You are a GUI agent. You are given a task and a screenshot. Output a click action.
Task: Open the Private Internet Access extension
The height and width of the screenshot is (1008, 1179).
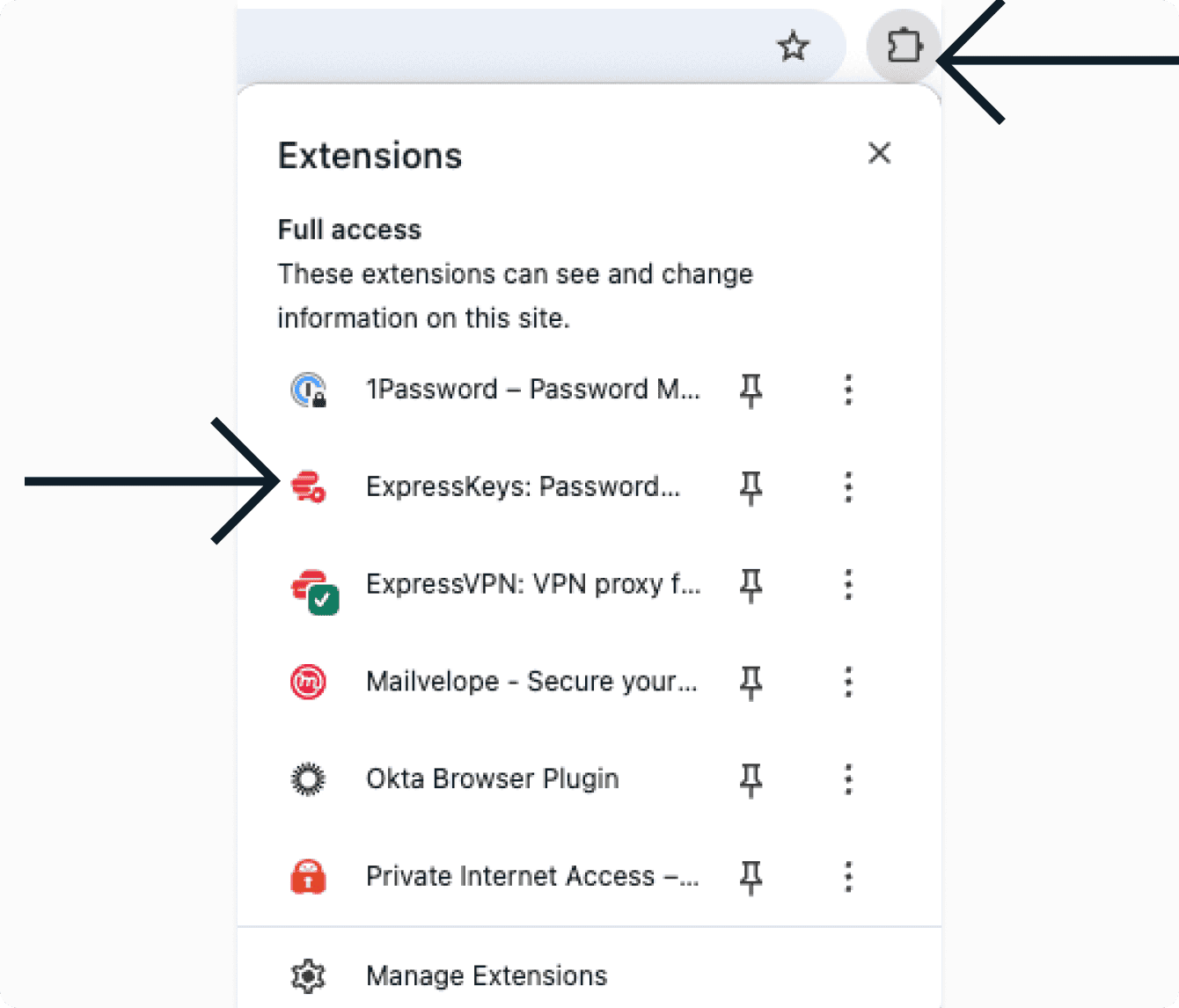click(x=531, y=876)
